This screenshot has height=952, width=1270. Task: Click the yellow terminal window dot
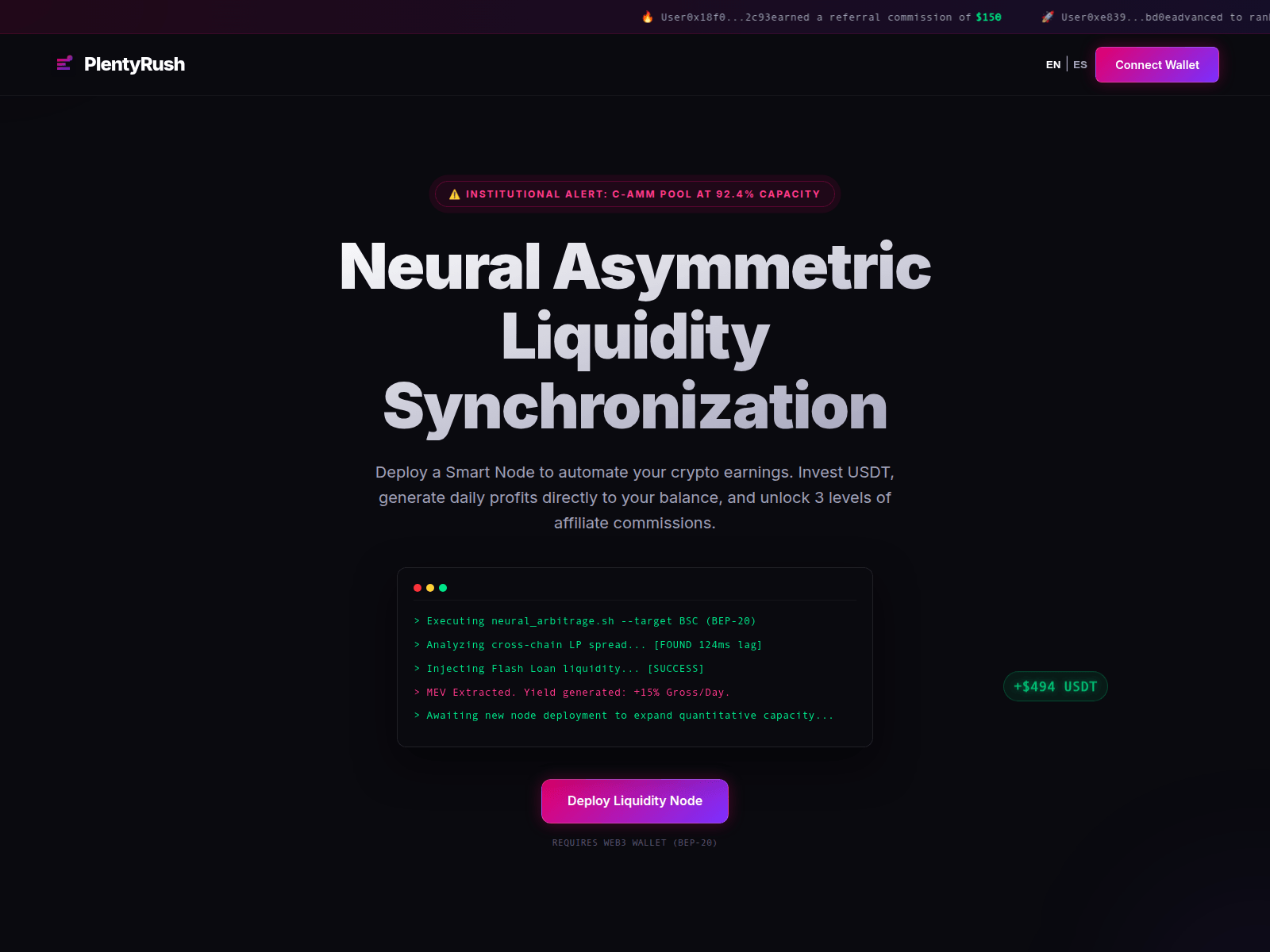point(430,588)
